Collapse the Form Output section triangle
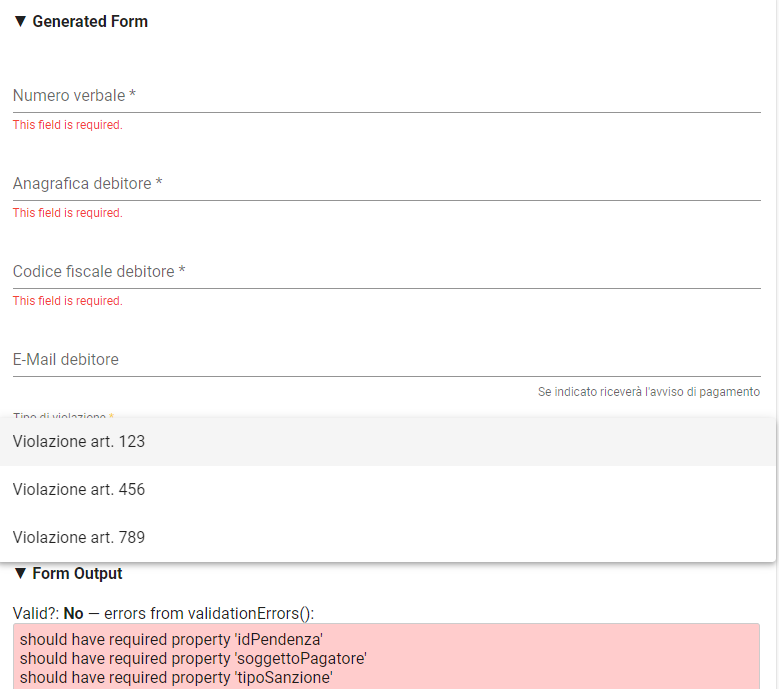The height and width of the screenshot is (689, 779). click(x=20, y=573)
